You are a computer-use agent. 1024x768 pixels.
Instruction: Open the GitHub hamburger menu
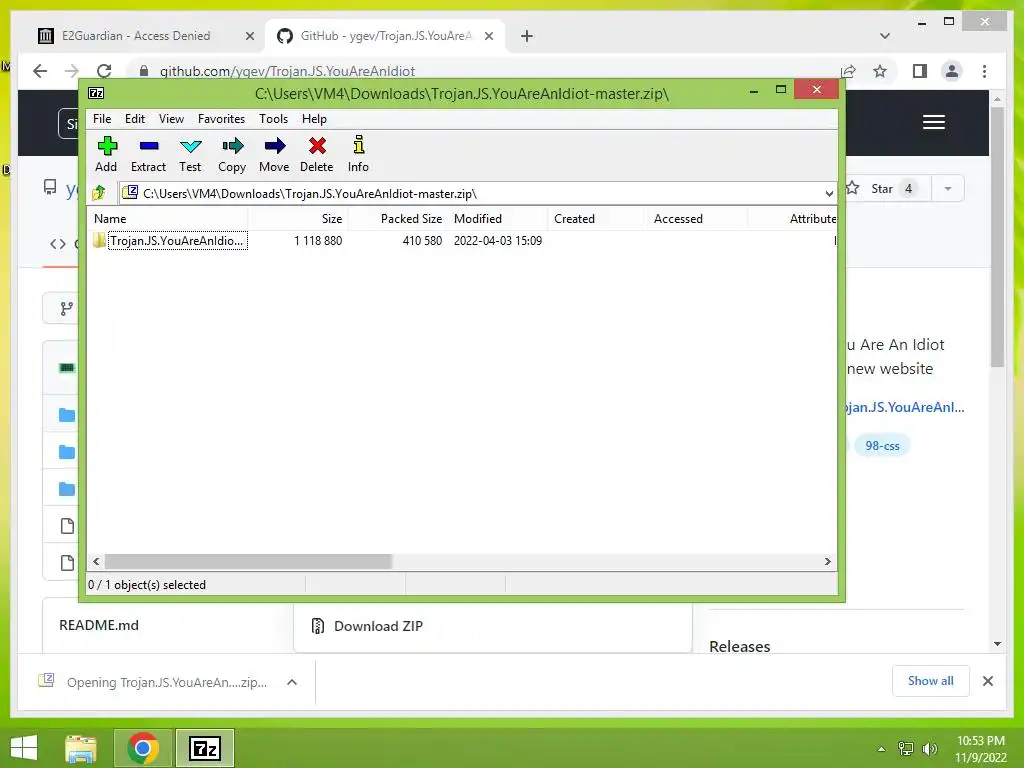click(934, 122)
